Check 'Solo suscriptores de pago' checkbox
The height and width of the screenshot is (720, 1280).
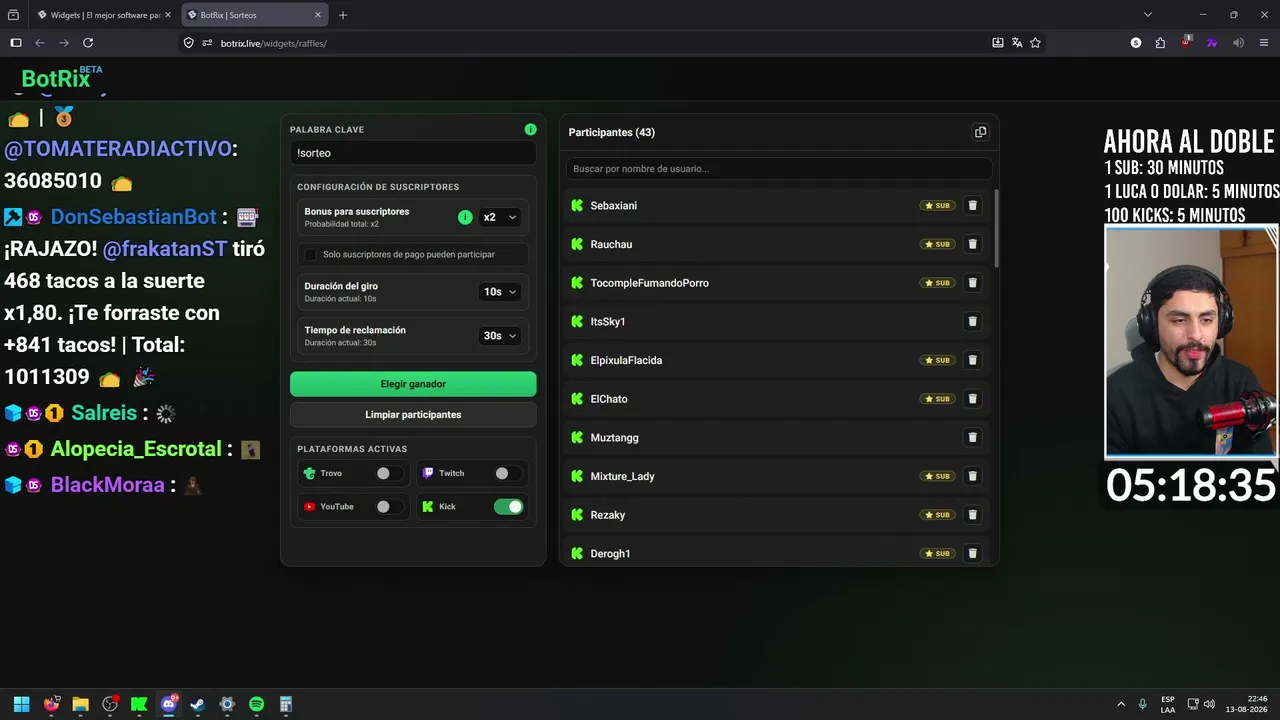(311, 255)
